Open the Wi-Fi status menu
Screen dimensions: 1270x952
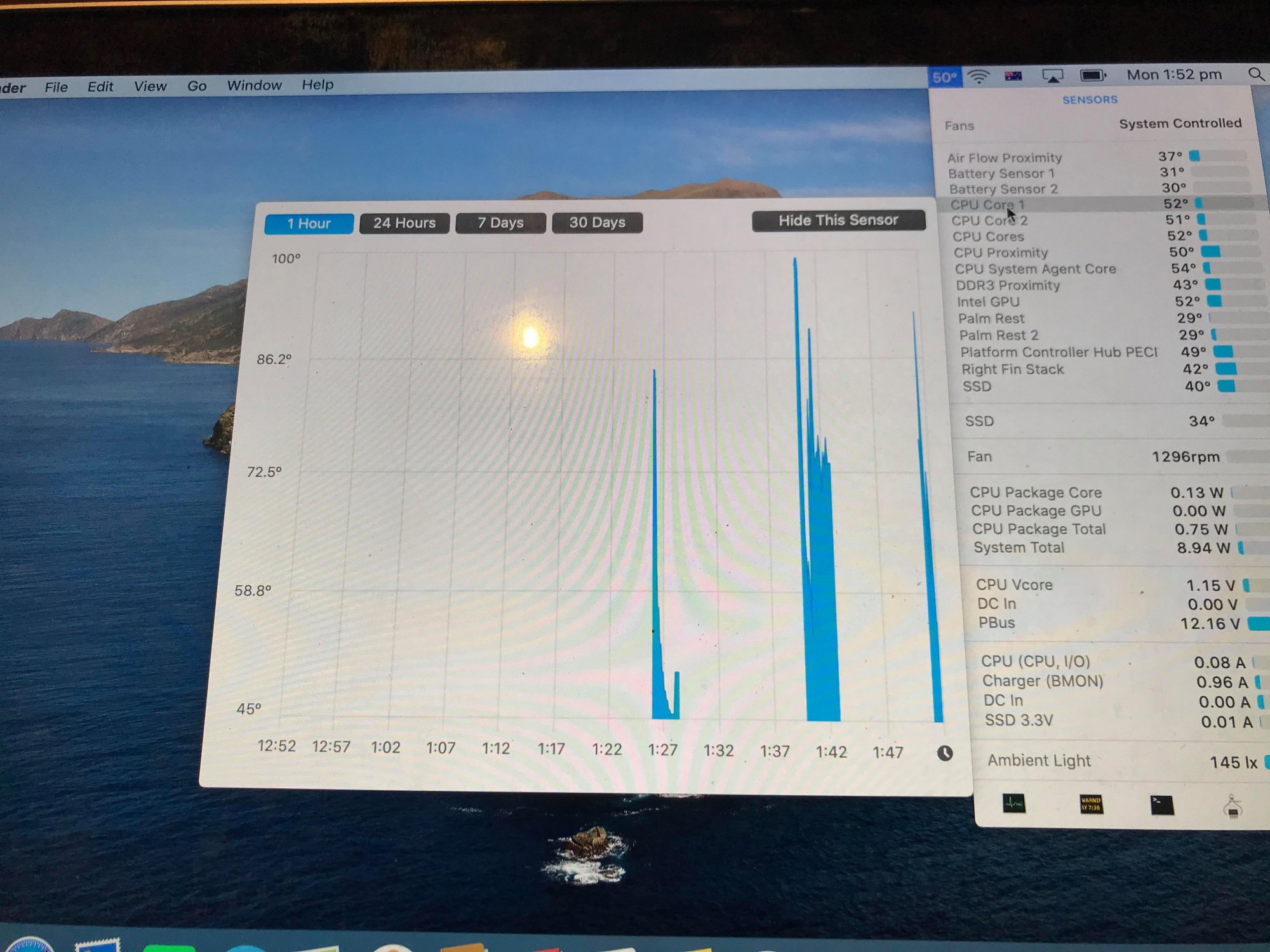(x=979, y=77)
